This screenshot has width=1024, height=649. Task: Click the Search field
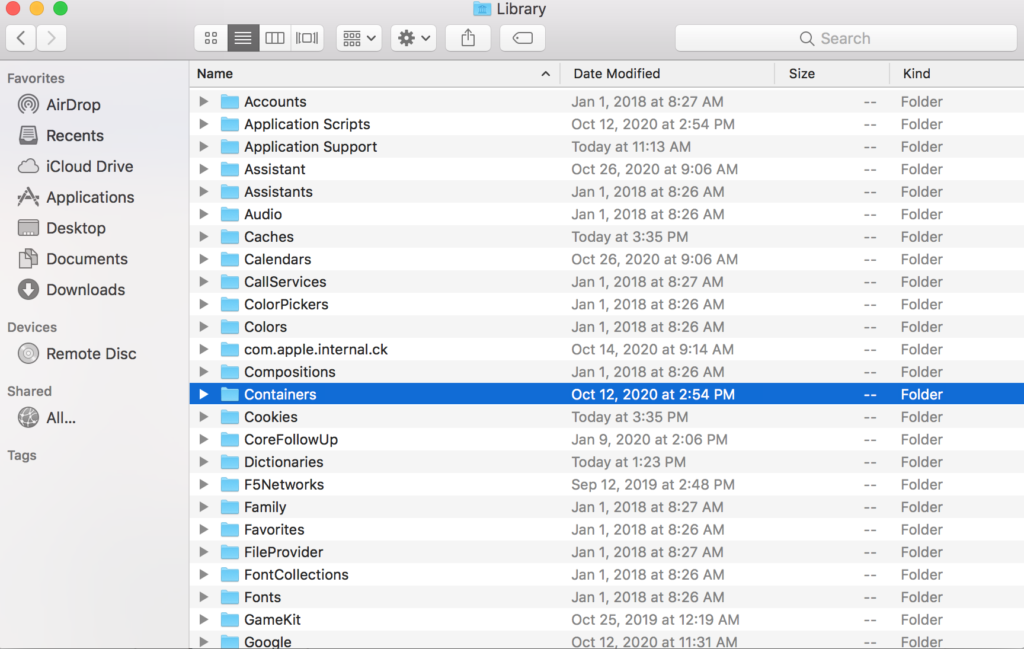click(x=845, y=38)
